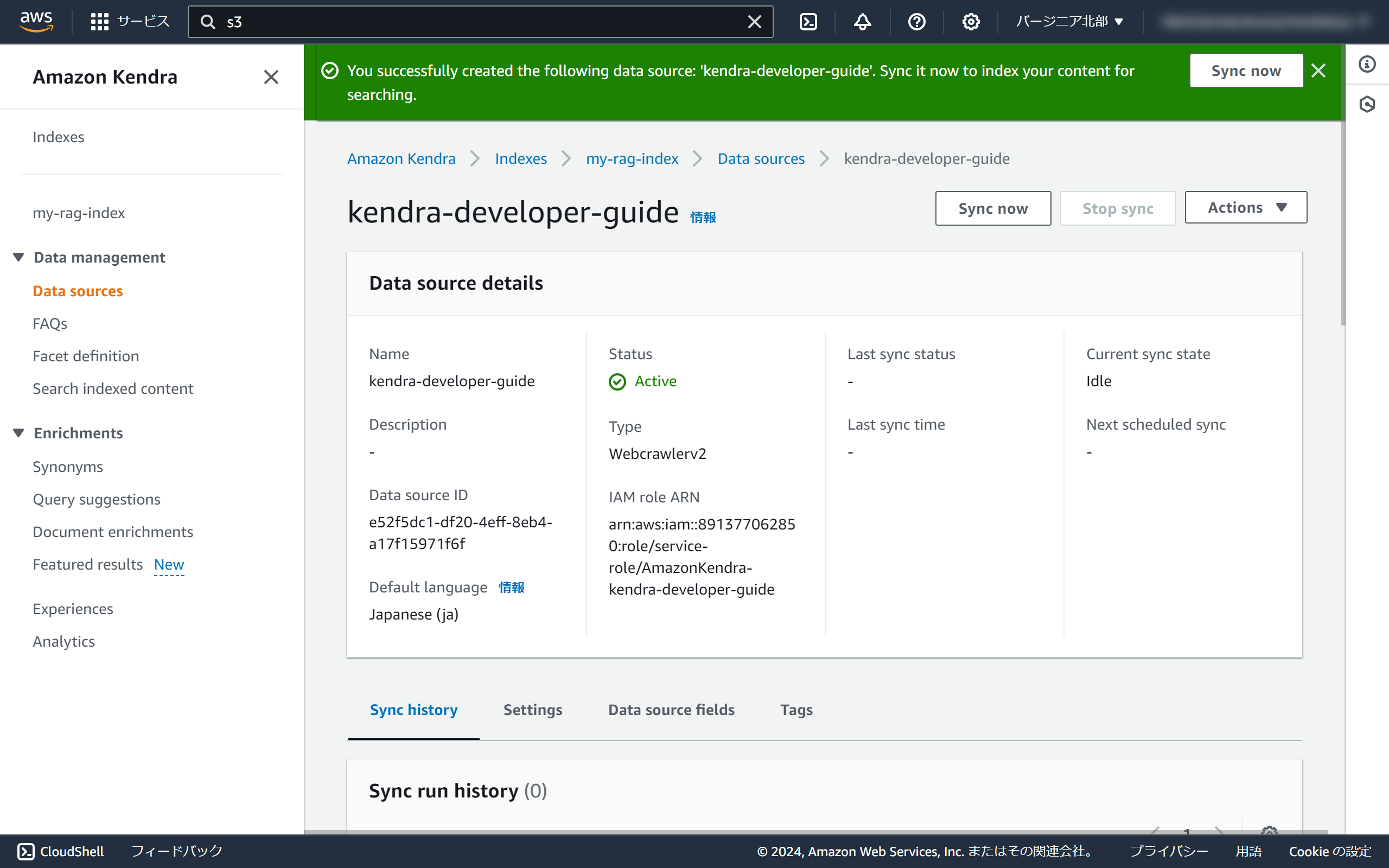This screenshot has height=868, width=1389.
Task: Open the region selector dropdown
Action: pyautogui.click(x=1069, y=22)
